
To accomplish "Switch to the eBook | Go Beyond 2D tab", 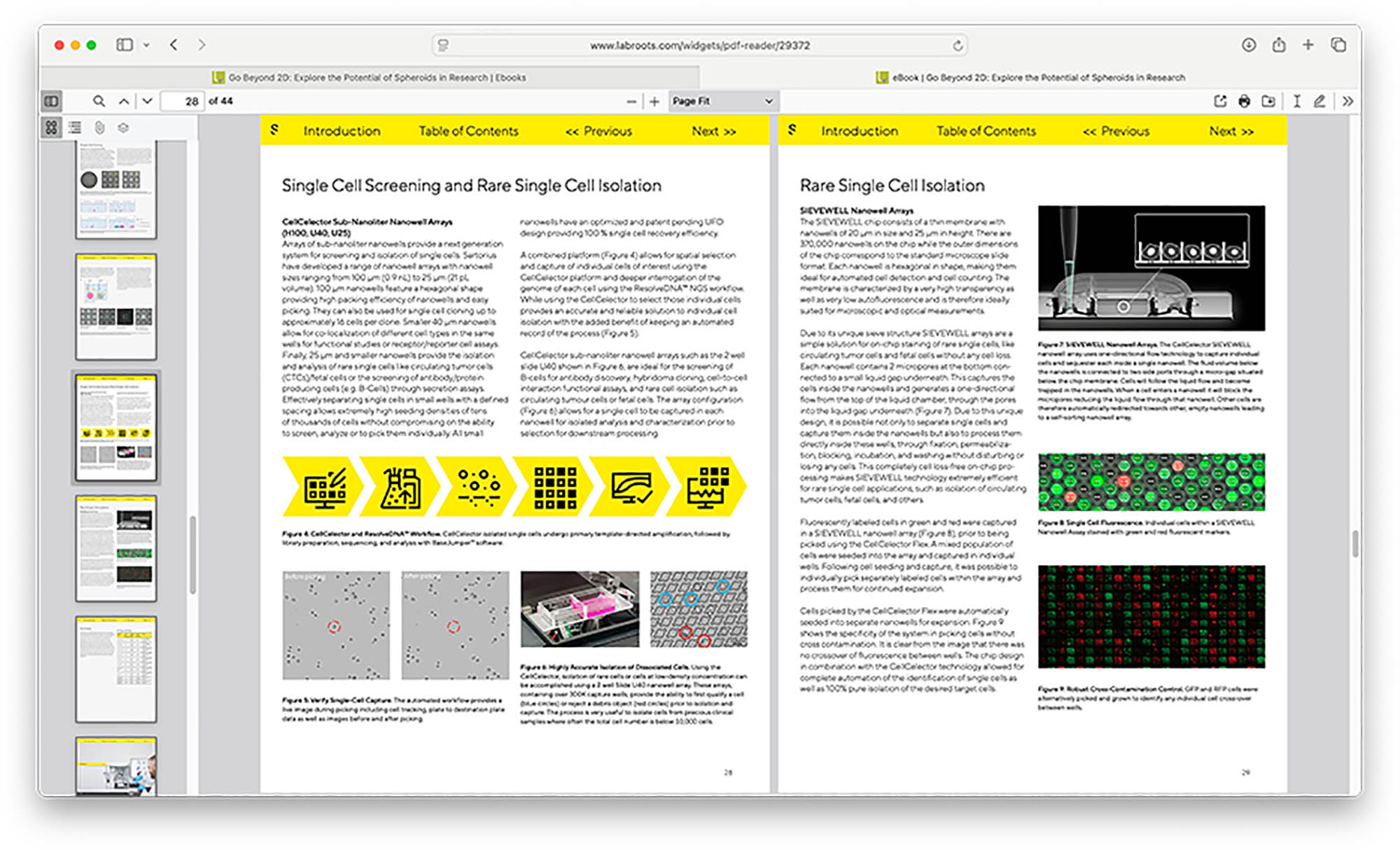I will [x=1030, y=77].
